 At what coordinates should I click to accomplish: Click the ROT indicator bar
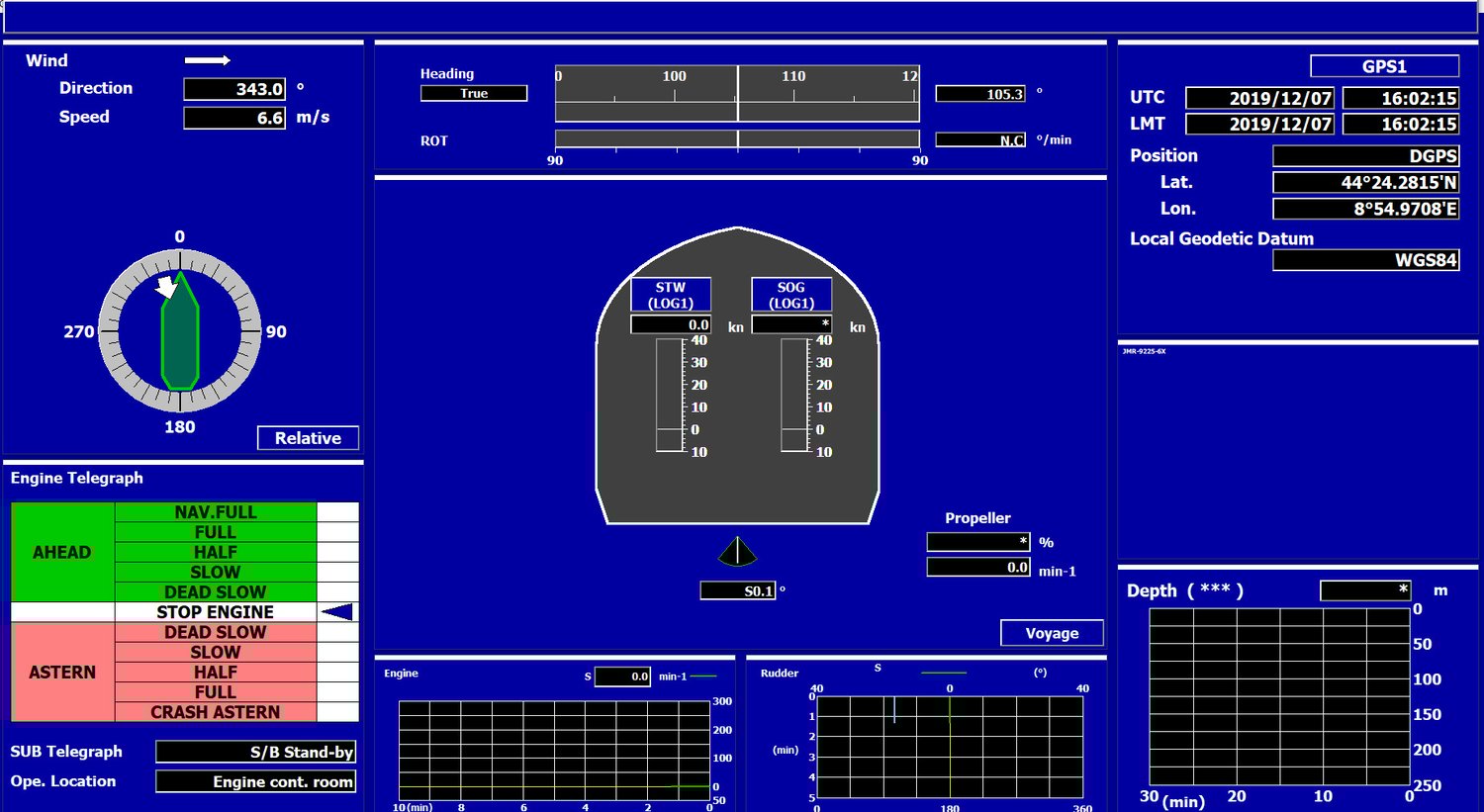click(737, 138)
